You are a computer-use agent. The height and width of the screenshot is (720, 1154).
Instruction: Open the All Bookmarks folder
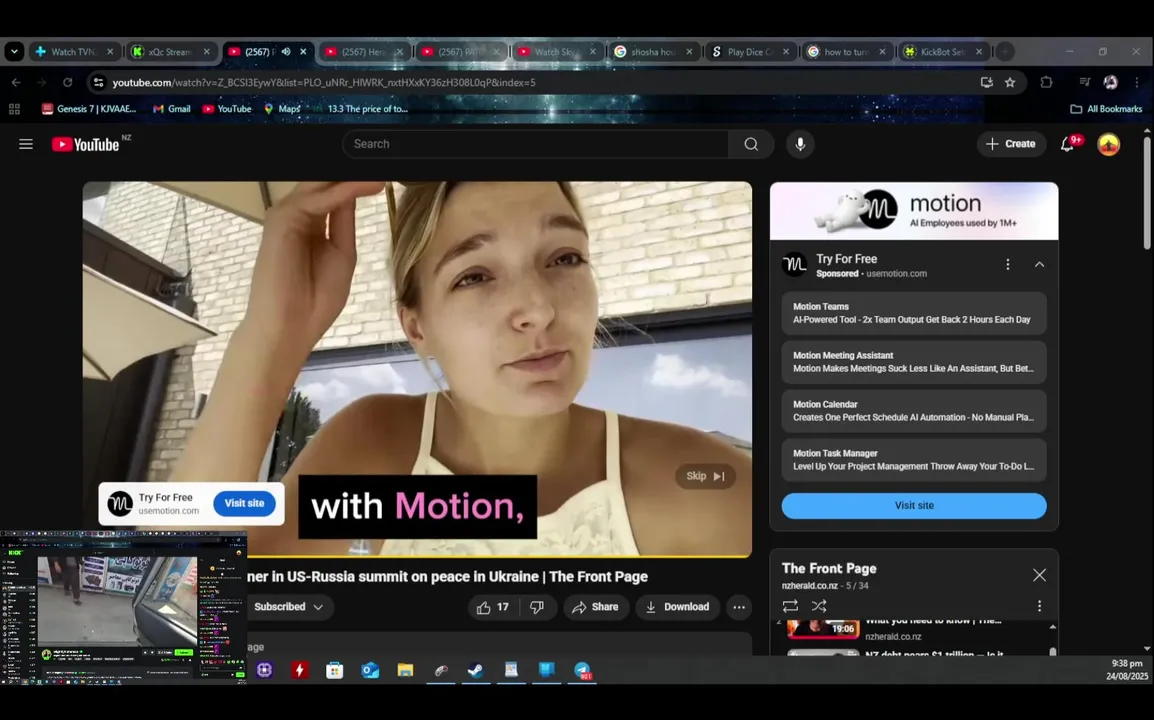[x=1106, y=109]
